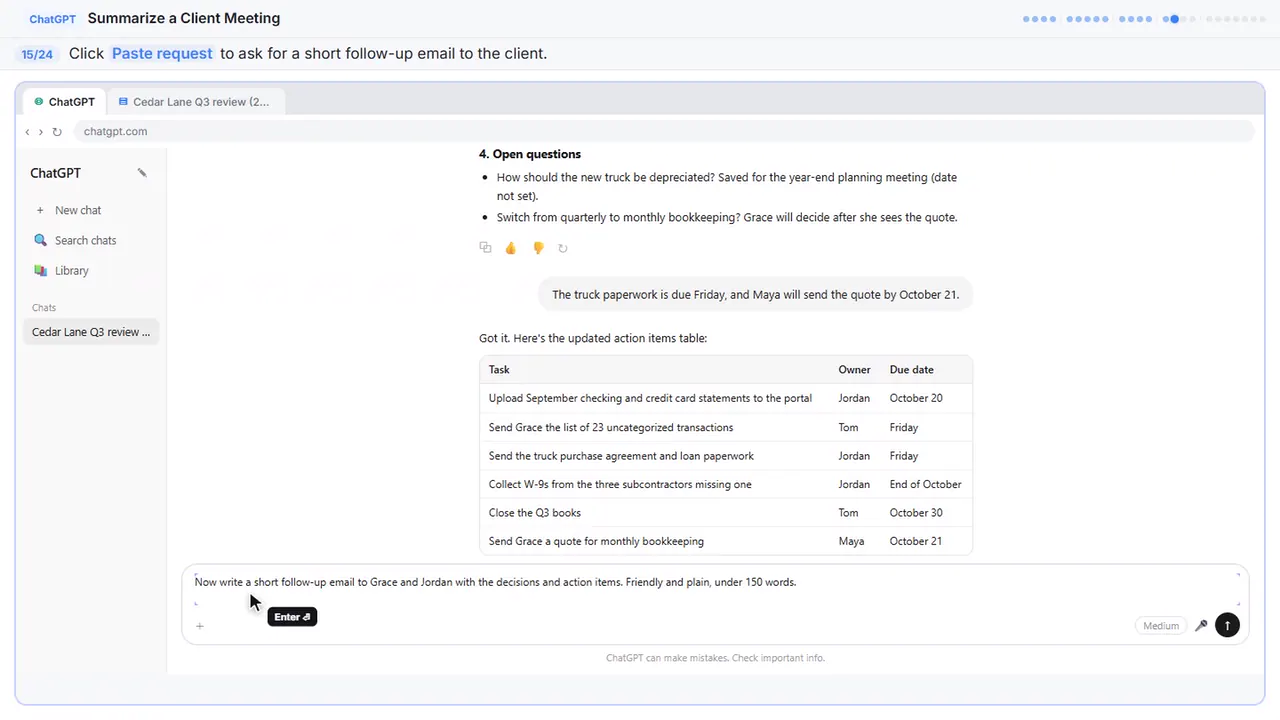
Task: Click the 15/24 step counter badge
Action: (x=37, y=54)
